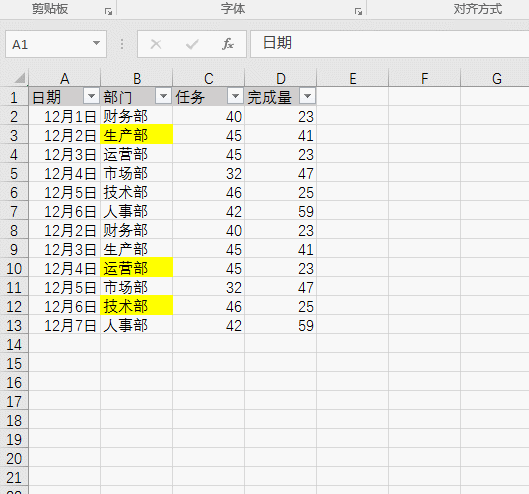
Task: Click the Select All corner triangle
Action: (x=20, y=78)
